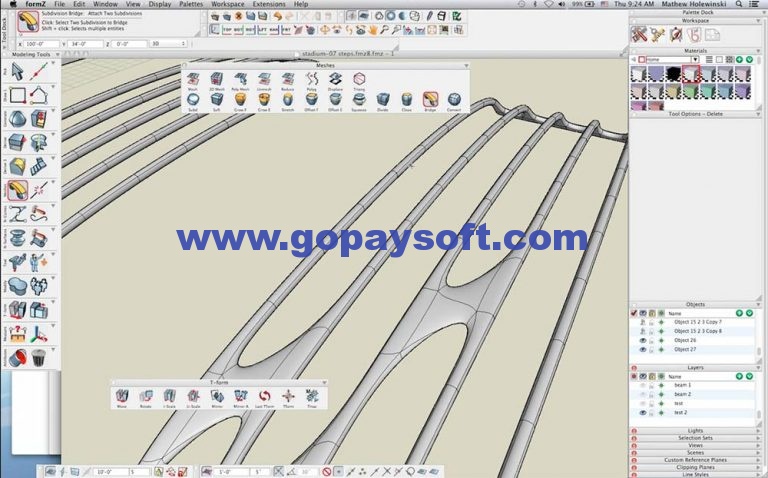Viewport: 768px width, 478px height.
Task: Toggle visibility of layer test 2
Action: coord(643,413)
